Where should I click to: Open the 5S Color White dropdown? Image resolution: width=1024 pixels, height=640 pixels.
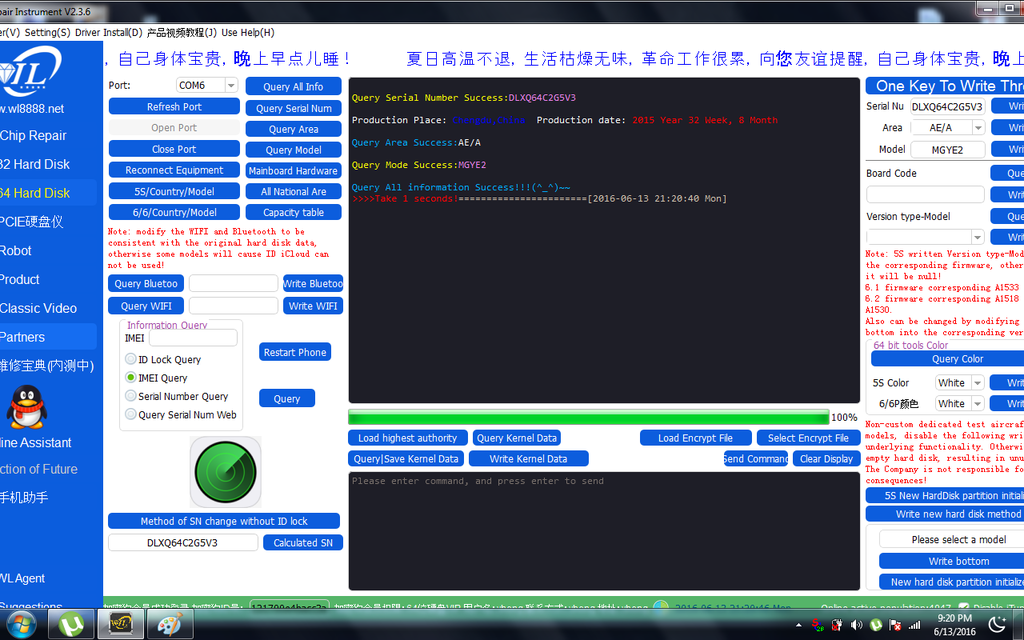pos(976,383)
